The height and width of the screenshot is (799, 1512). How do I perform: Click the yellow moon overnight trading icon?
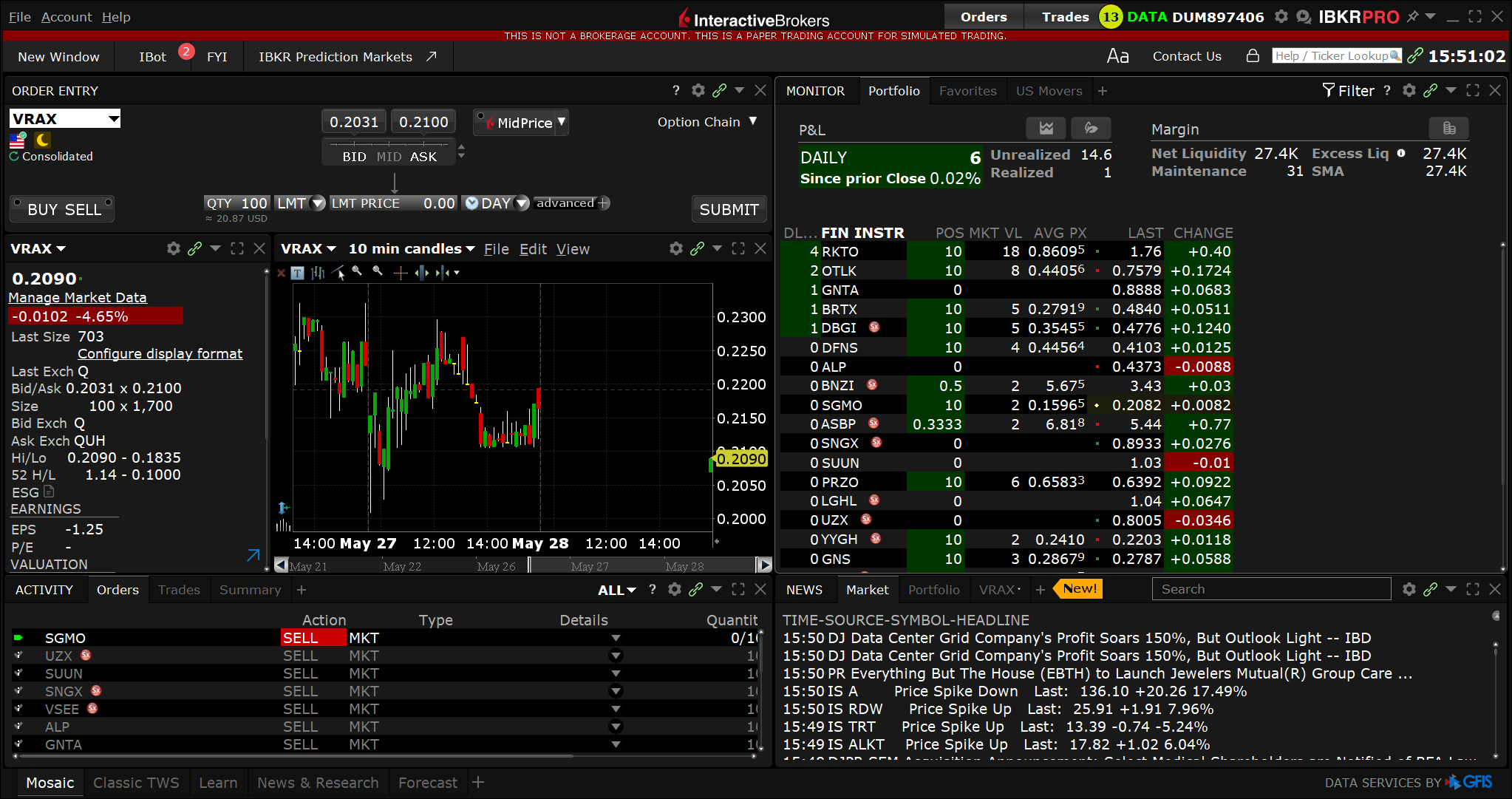tap(42, 140)
